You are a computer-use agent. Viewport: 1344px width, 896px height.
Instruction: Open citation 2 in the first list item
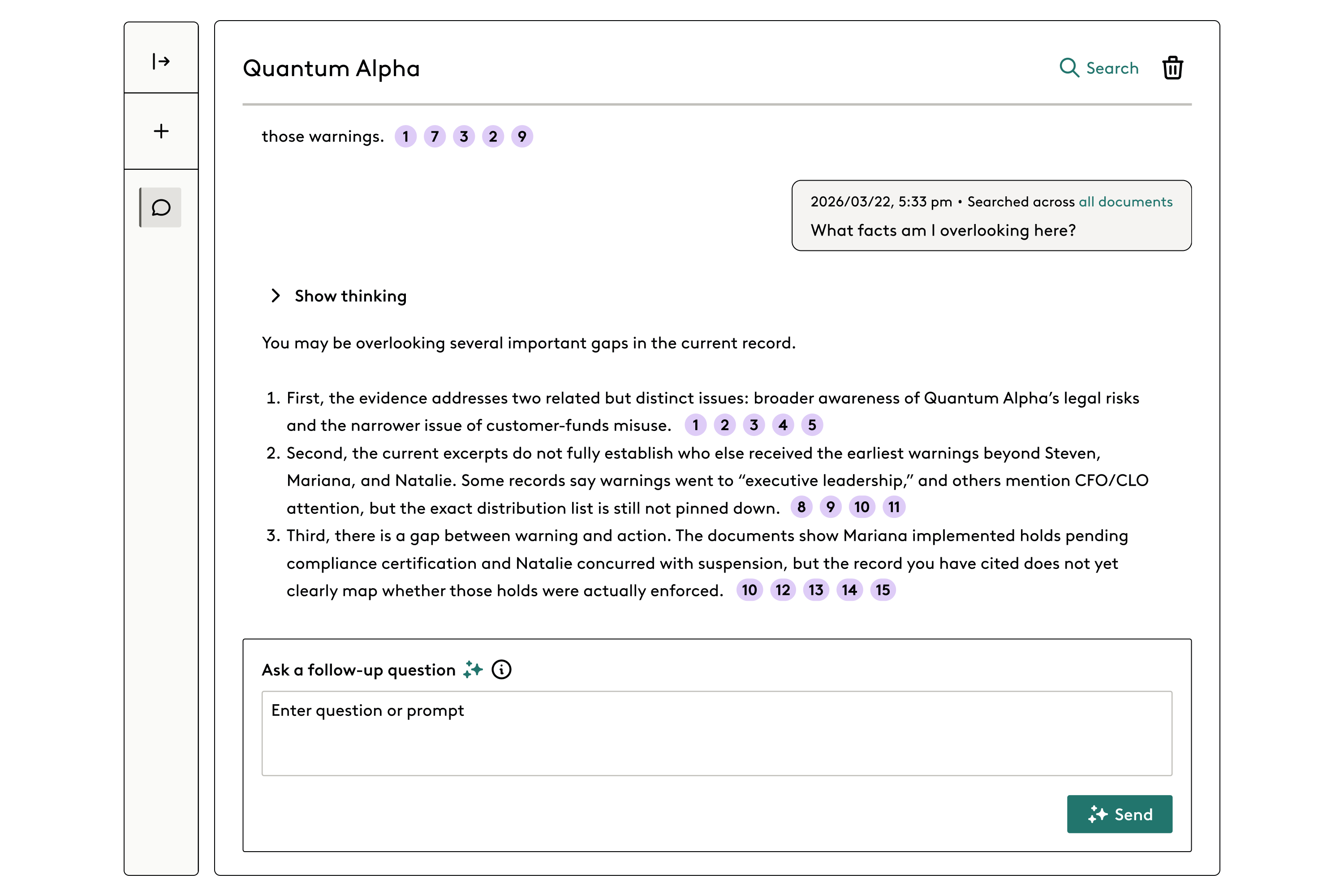pos(724,425)
